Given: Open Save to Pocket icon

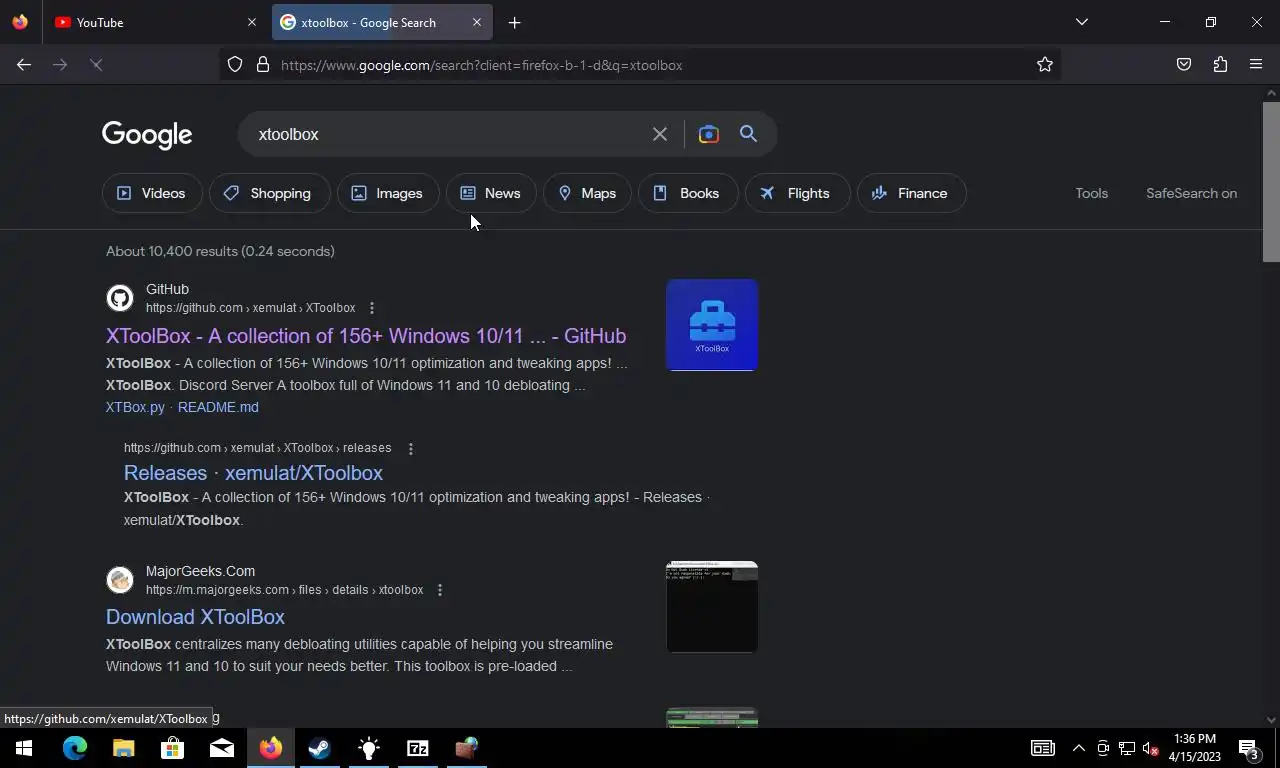Looking at the screenshot, I should [1184, 65].
